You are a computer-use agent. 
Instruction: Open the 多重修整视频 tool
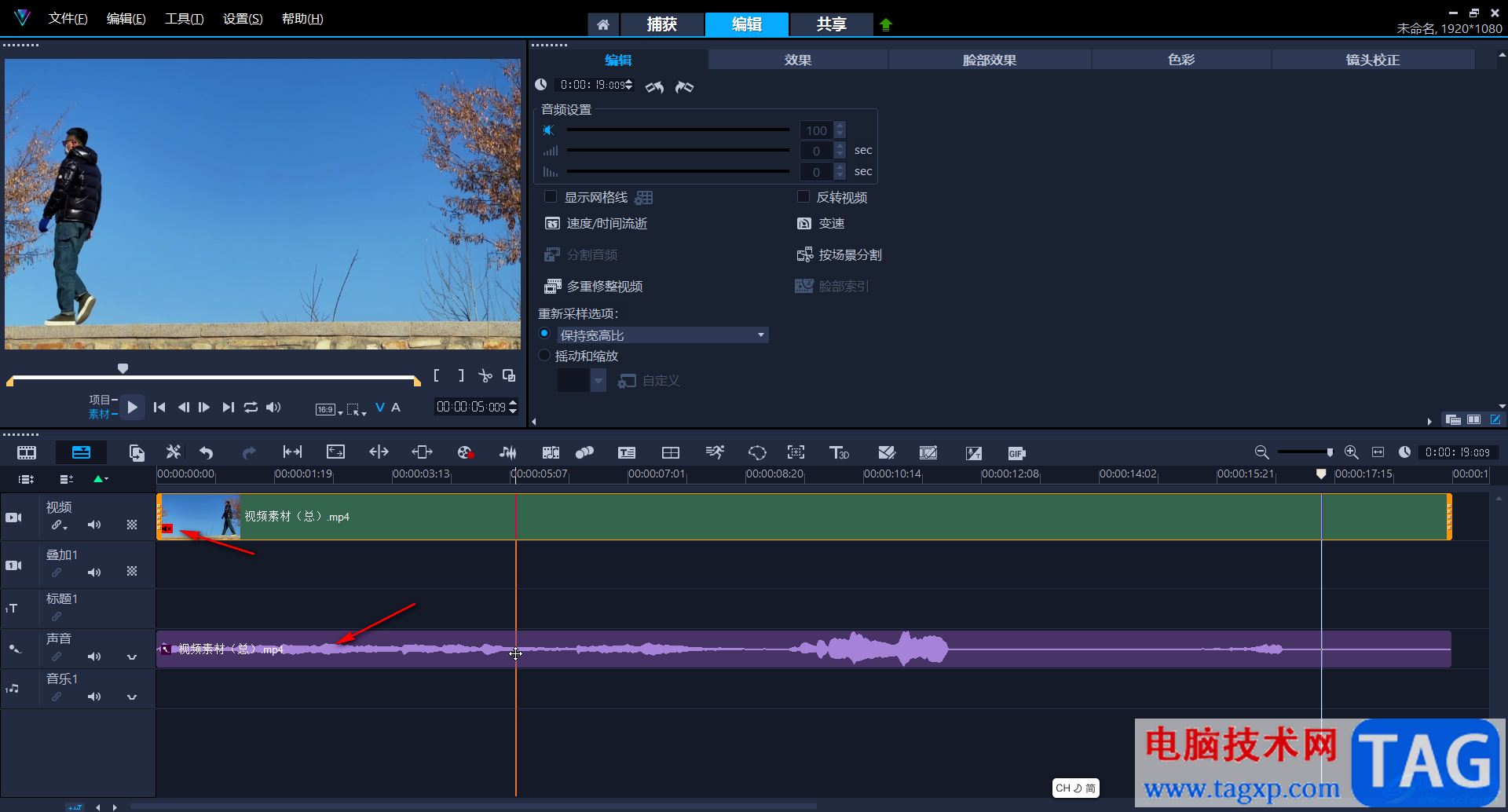pos(604,287)
